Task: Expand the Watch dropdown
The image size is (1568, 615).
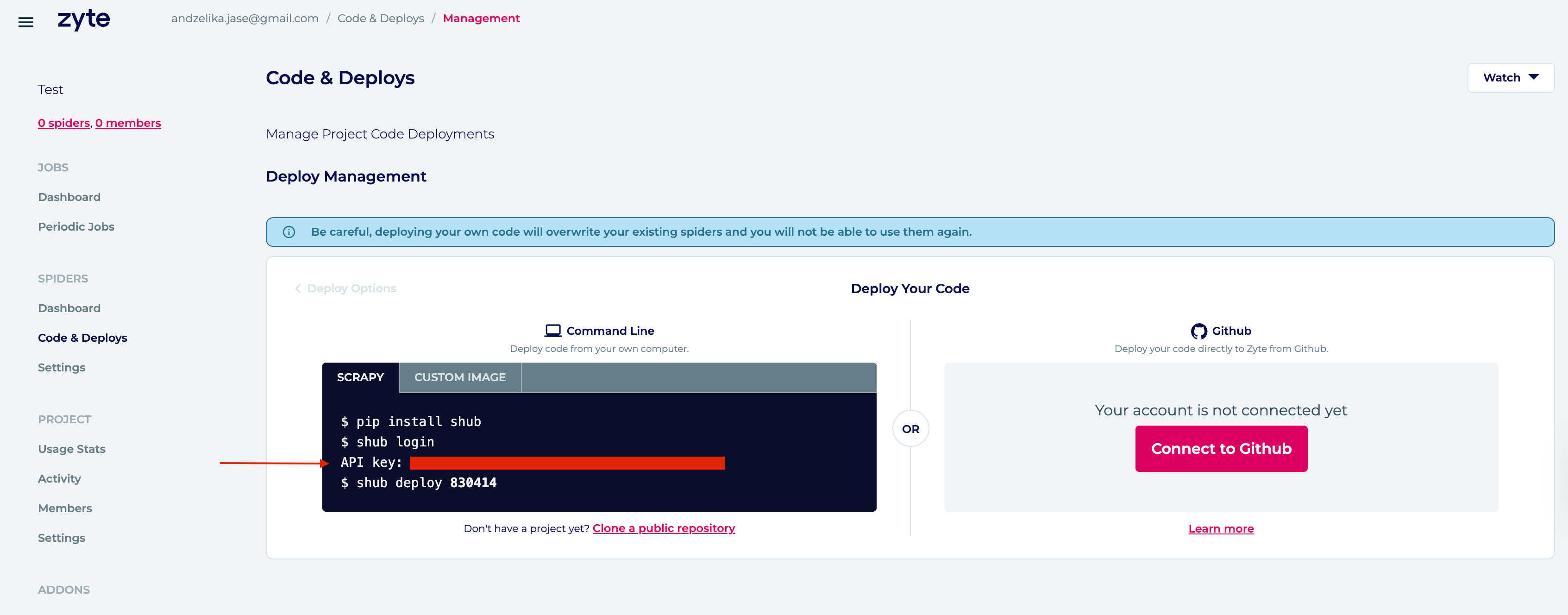Action: tap(1510, 78)
